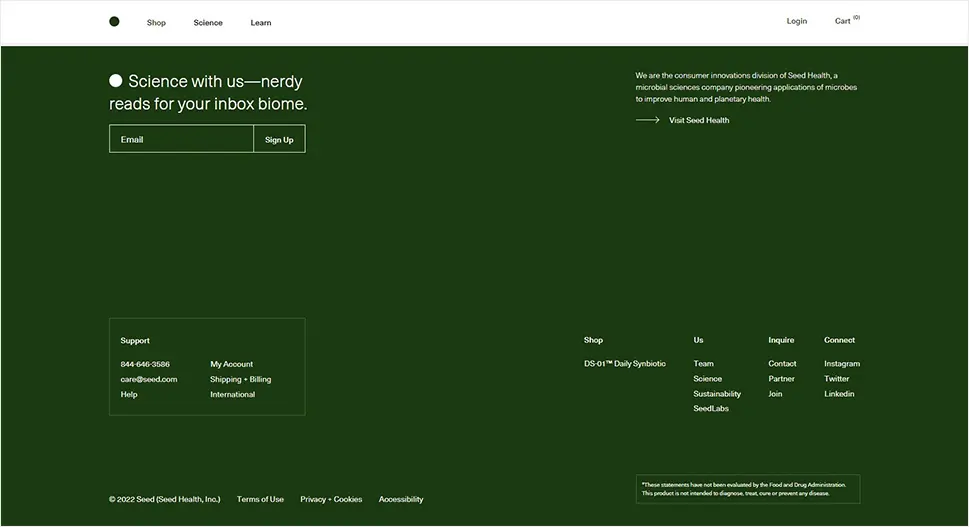
Task: Click the Inquire column heading
Action: coord(781,340)
